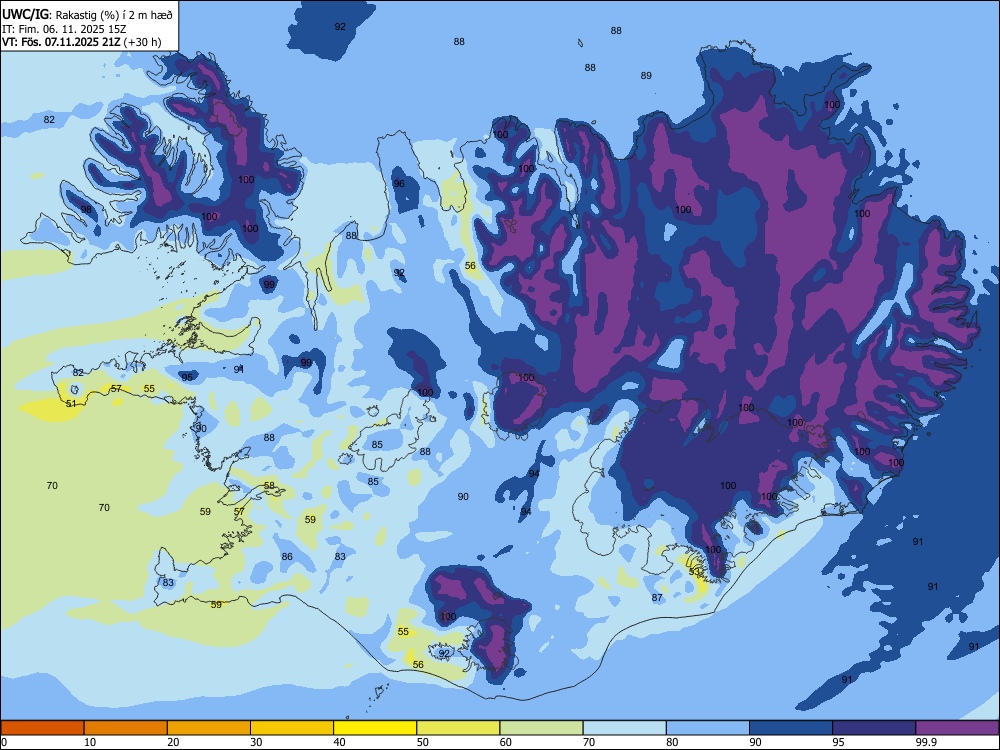Click the '53' humidity value on the map
Viewport: 1000px width, 750px height.
tap(695, 572)
